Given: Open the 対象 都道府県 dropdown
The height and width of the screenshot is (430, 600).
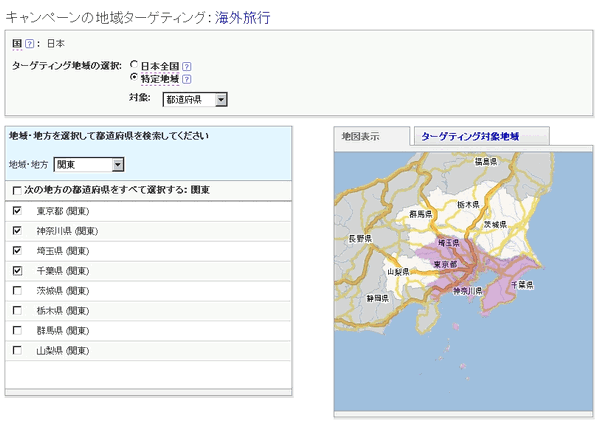Looking at the screenshot, I should (x=195, y=99).
